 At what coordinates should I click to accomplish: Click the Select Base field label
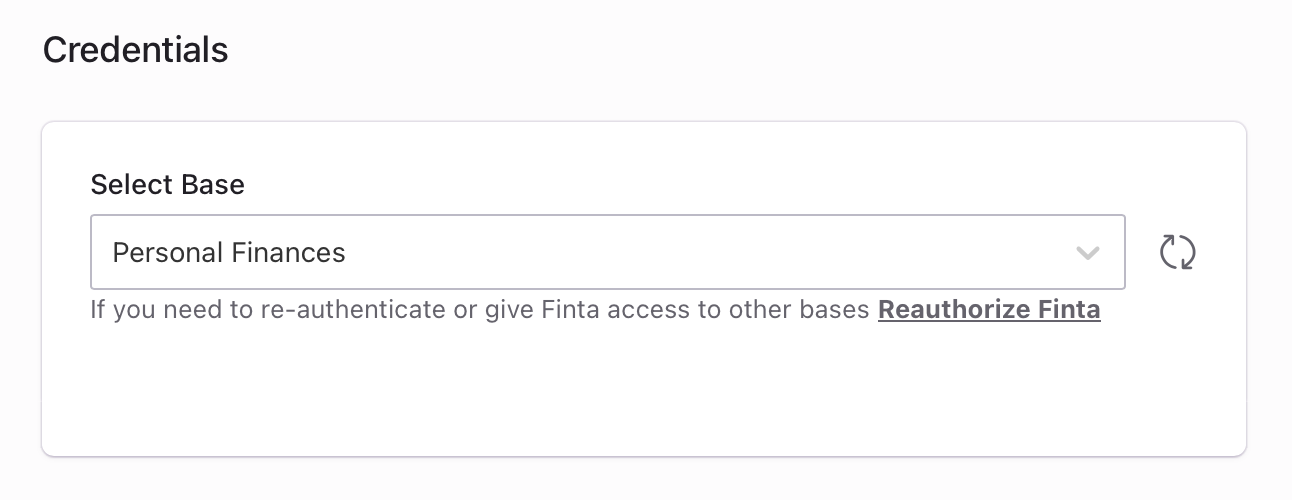click(167, 185)
